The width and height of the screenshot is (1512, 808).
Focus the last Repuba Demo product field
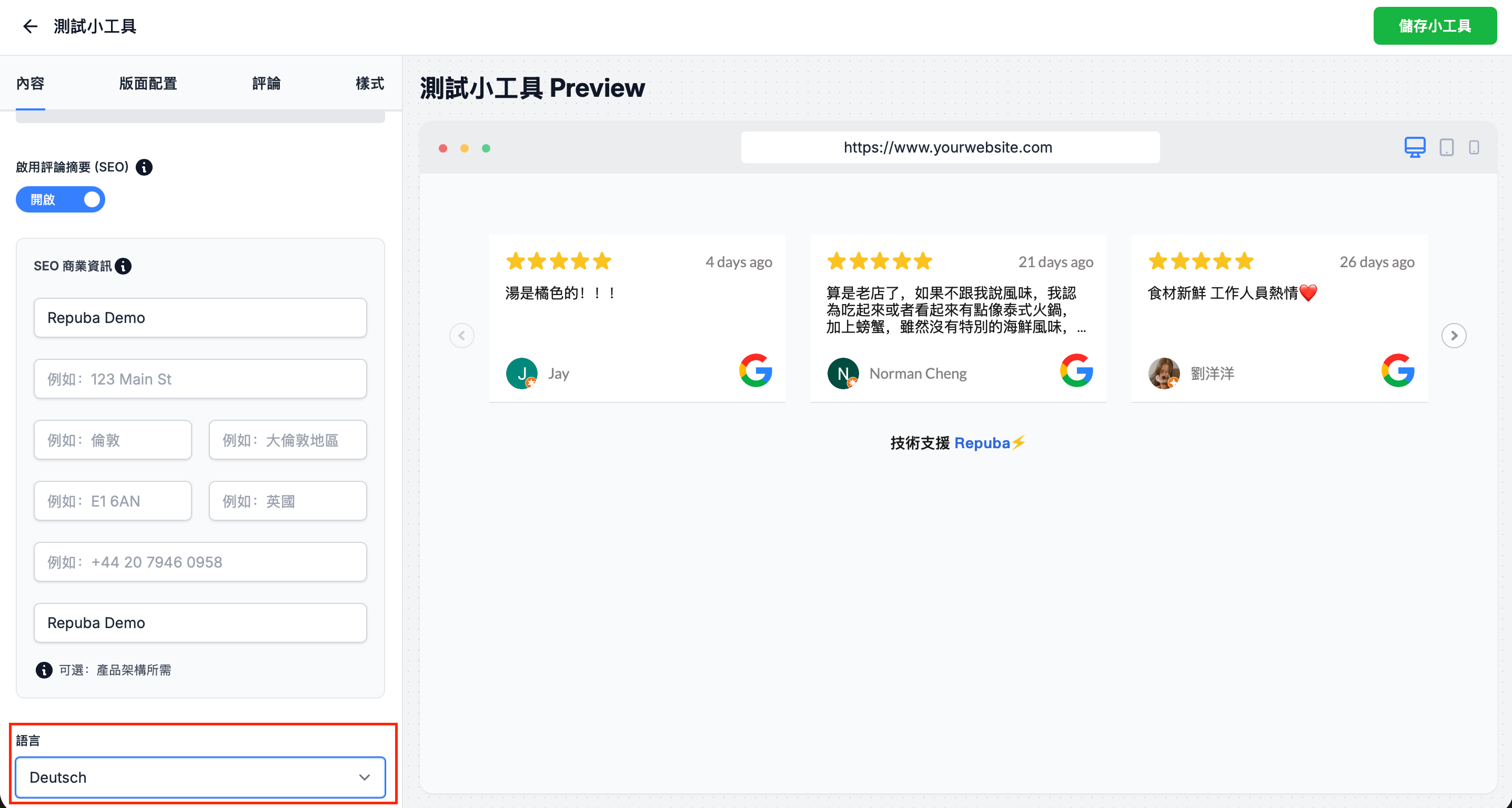pos(200,623)
